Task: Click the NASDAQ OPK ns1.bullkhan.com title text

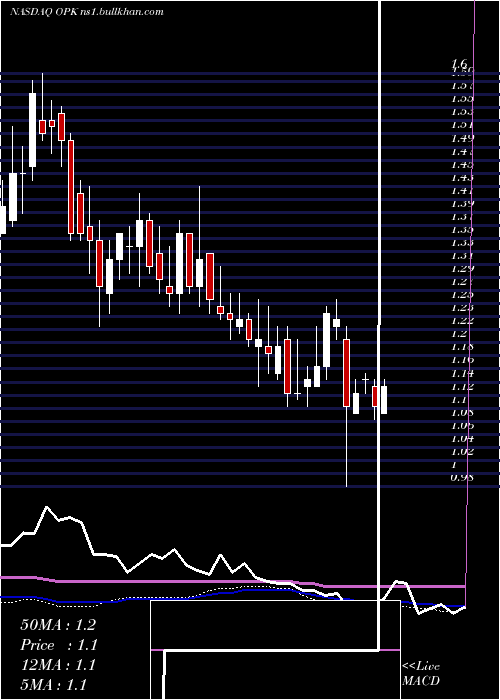Action: point(87,12)
